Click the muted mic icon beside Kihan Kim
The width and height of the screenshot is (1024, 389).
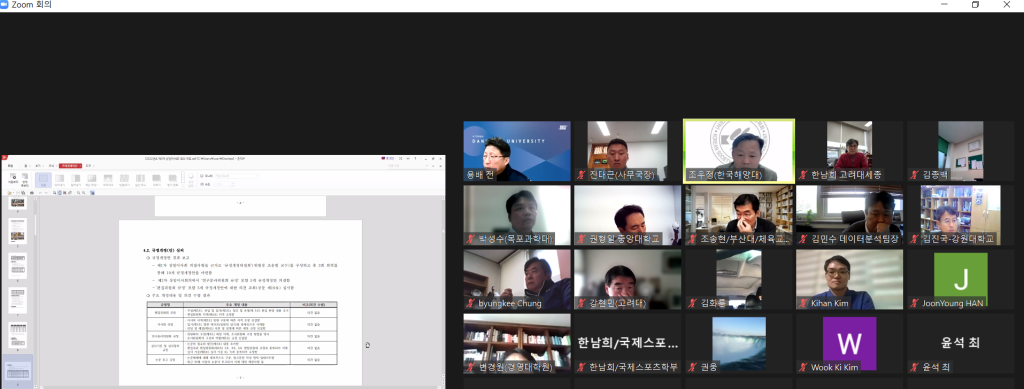coord(803,303)
